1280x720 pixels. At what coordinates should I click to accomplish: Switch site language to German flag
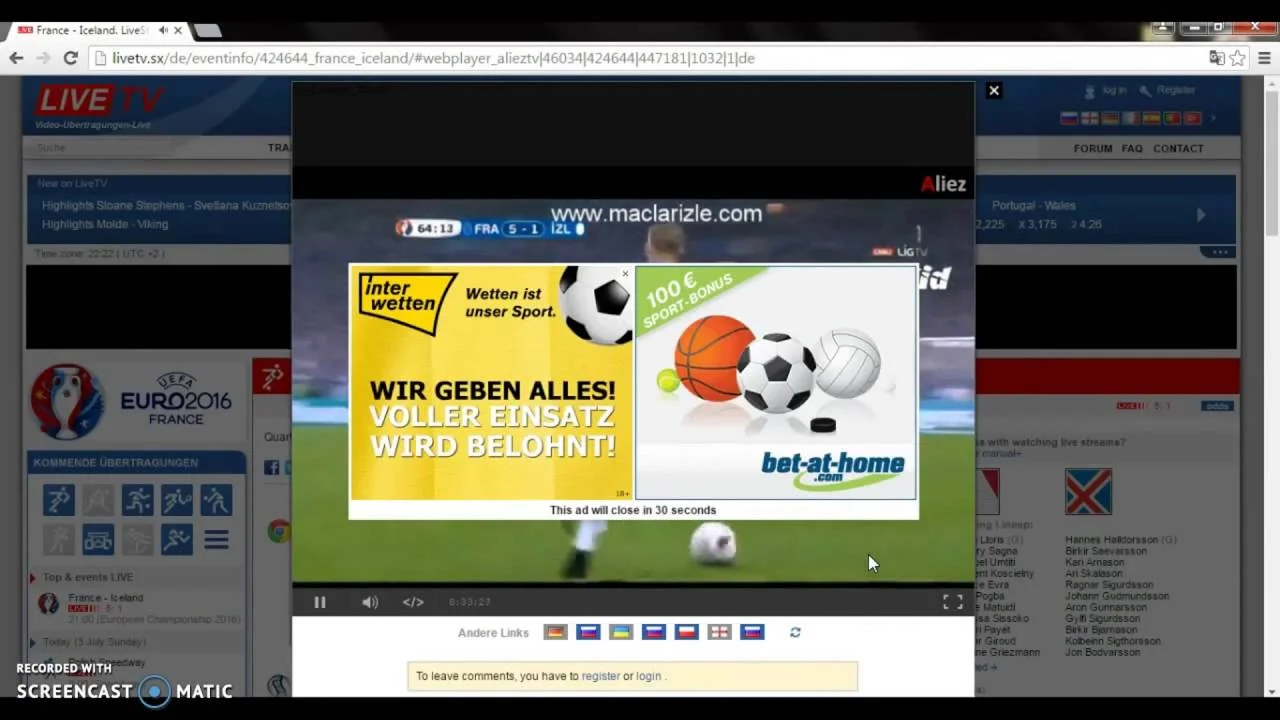coord(1110,118)
